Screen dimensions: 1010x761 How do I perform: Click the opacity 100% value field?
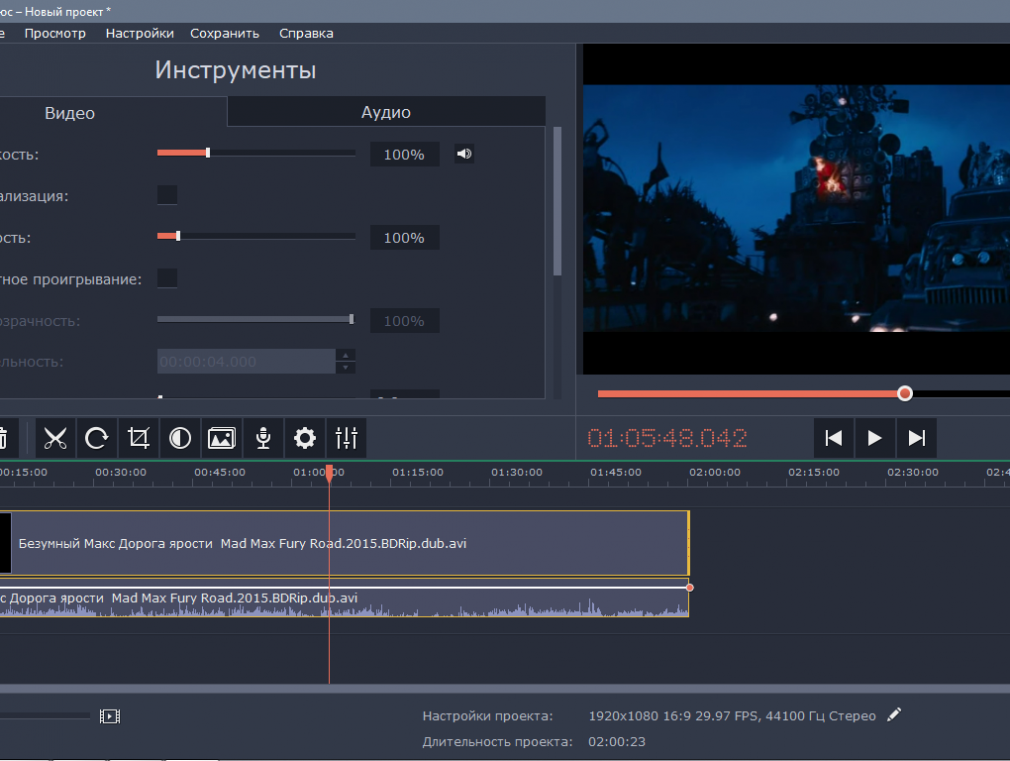coord(405,320)
